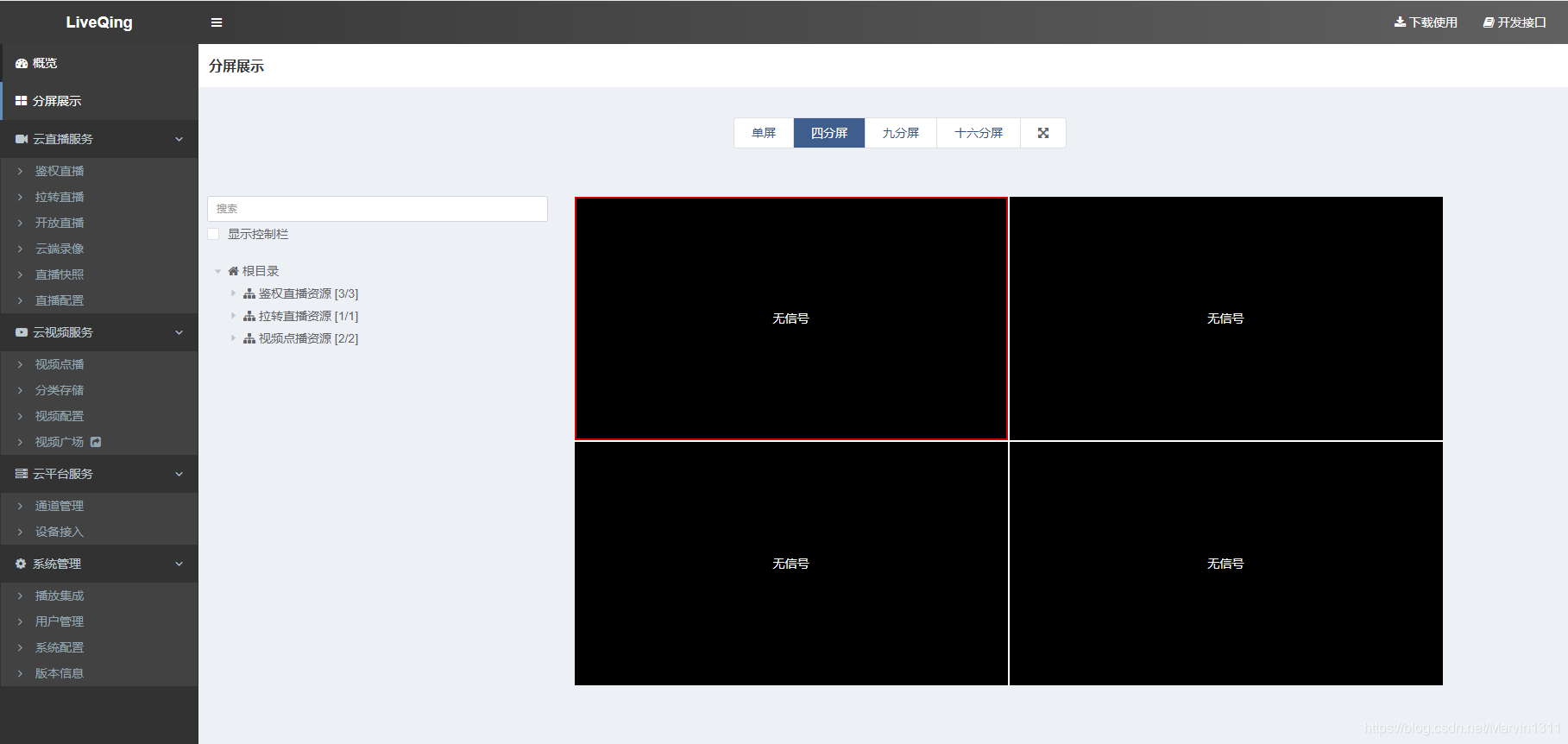
Task: Select the top-left red-bordered video pane
Action: (791, 318)
